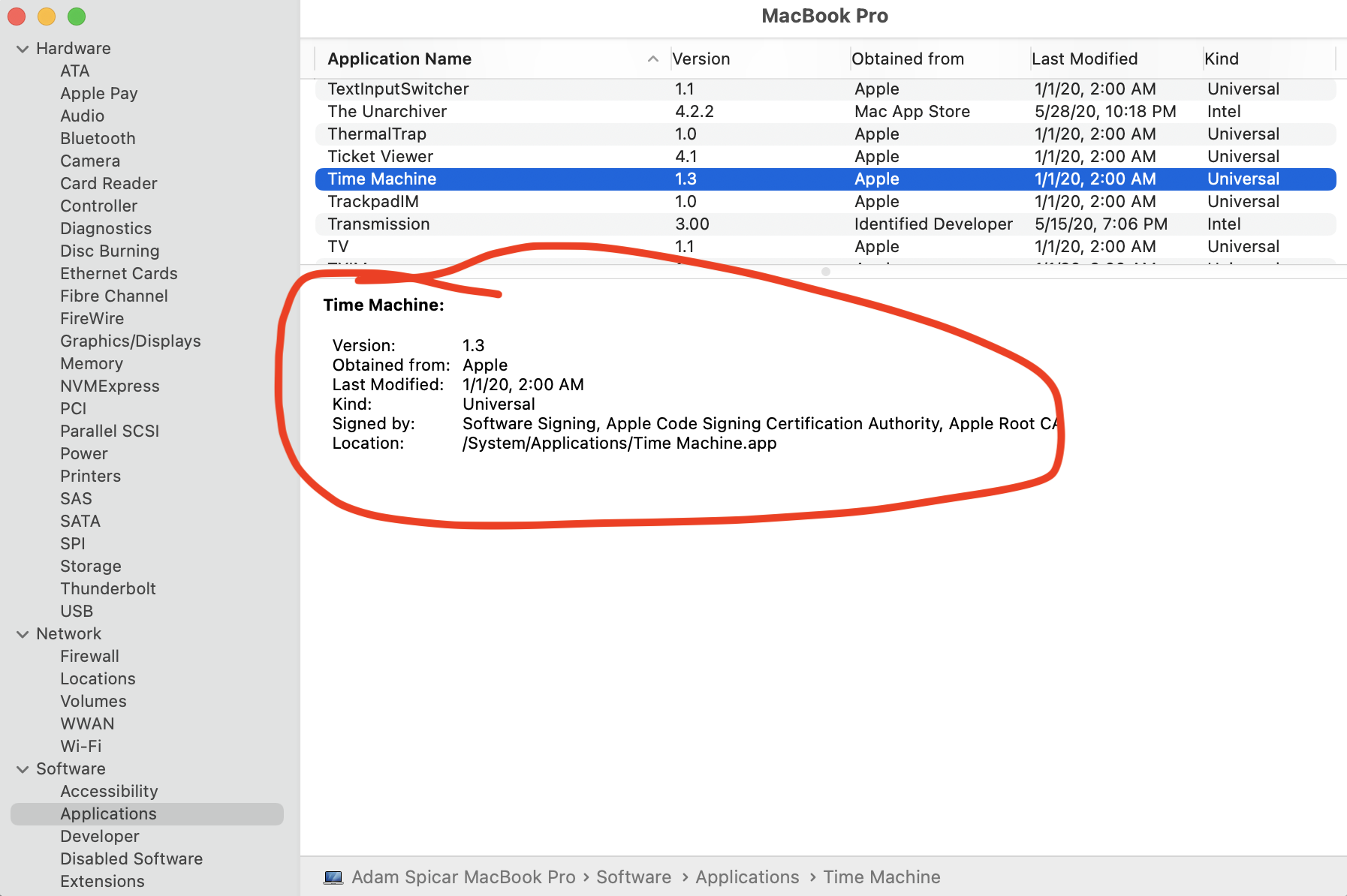Select Volumes under Network

(x=94, y=701)
